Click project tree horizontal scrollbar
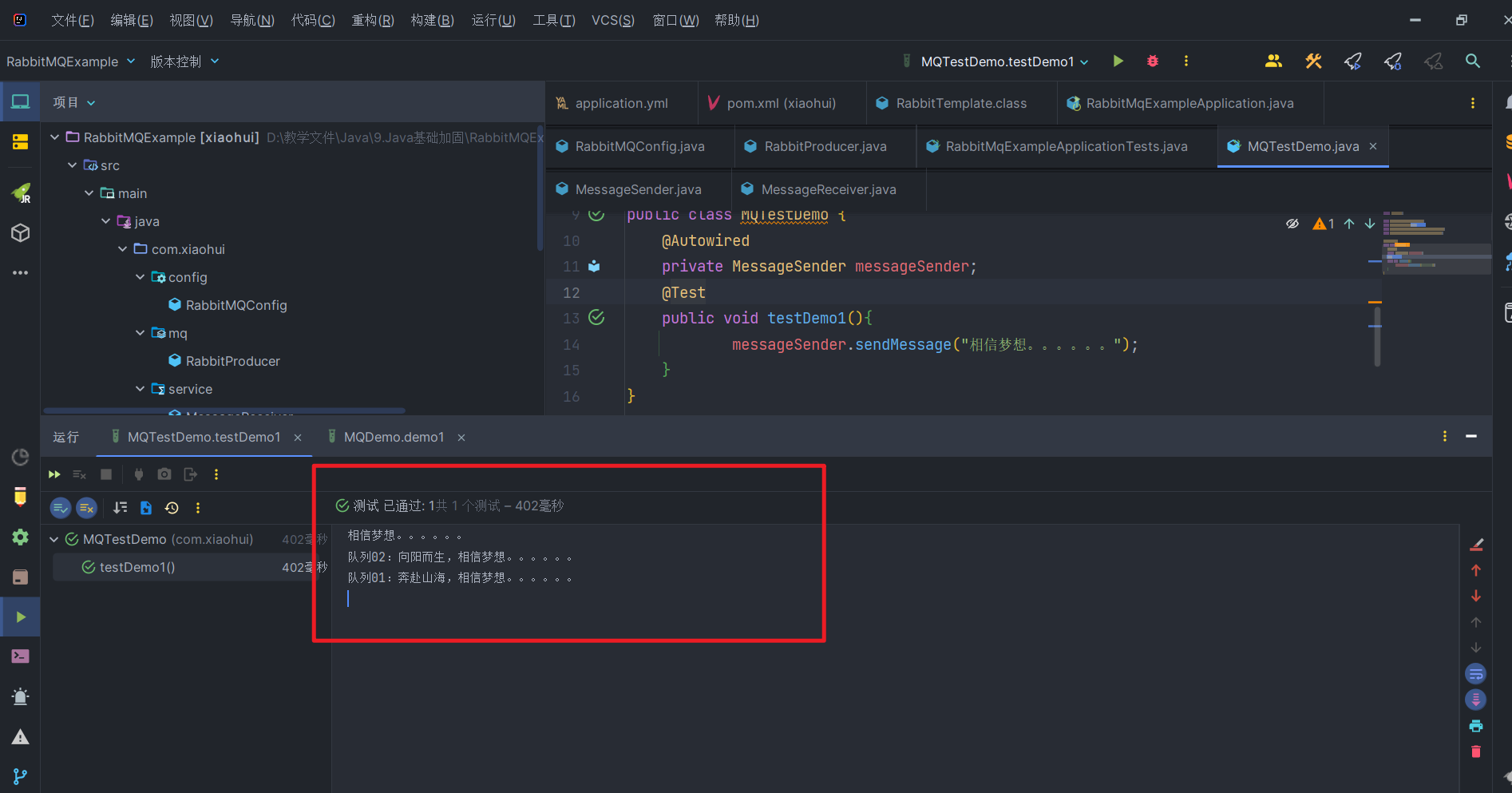This screenshot has height=793, width=1512. (224, 410)
